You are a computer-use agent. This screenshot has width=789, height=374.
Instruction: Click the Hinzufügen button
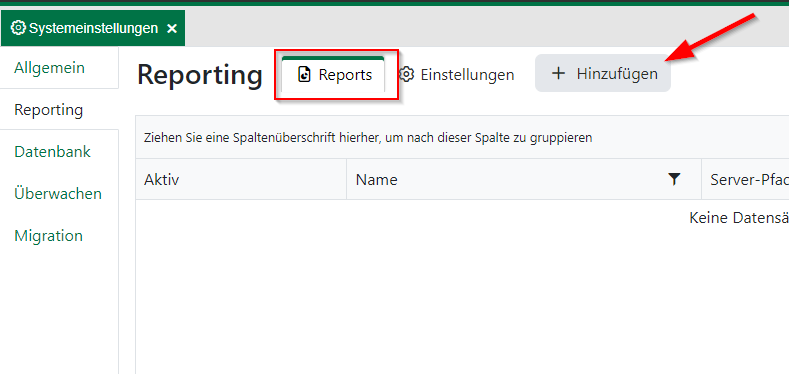click(603, 73)
